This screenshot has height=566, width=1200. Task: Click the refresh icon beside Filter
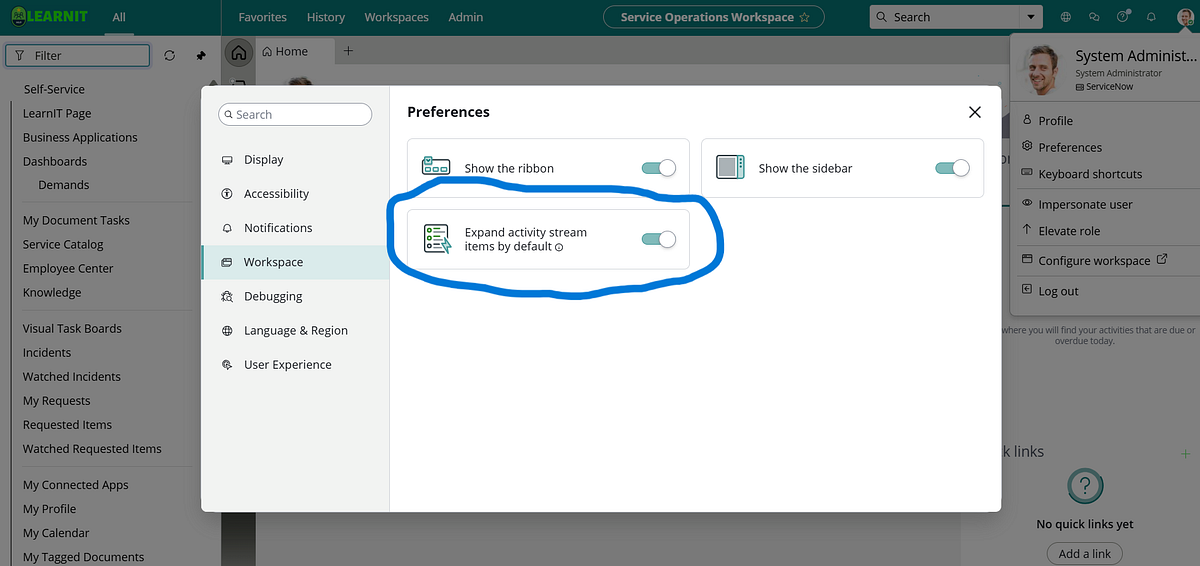coord(169,56)
